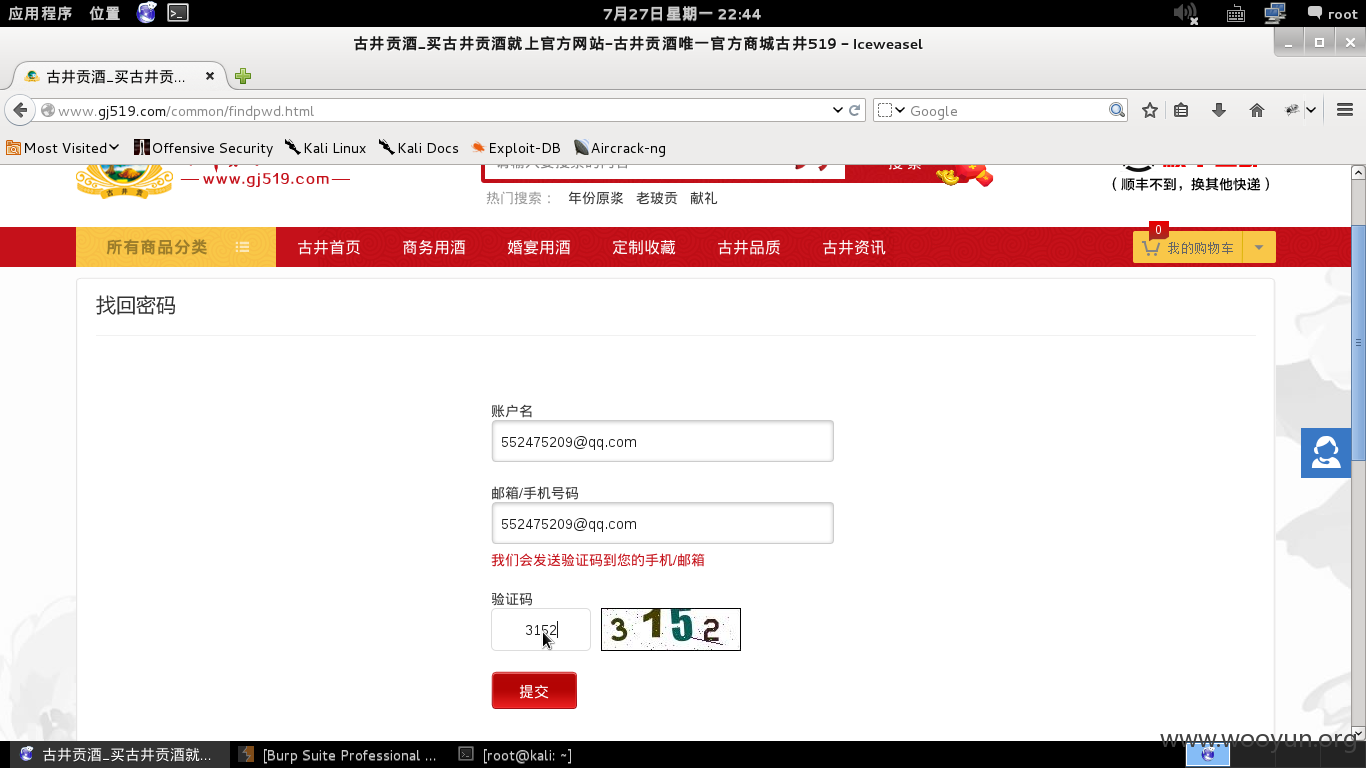Open root user menu
This screenshot has height=768, width=1366.
pos(1332,14)
